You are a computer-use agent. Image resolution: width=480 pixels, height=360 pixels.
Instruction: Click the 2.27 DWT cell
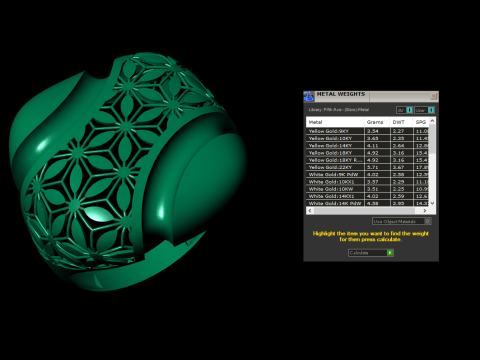(401, 131)
